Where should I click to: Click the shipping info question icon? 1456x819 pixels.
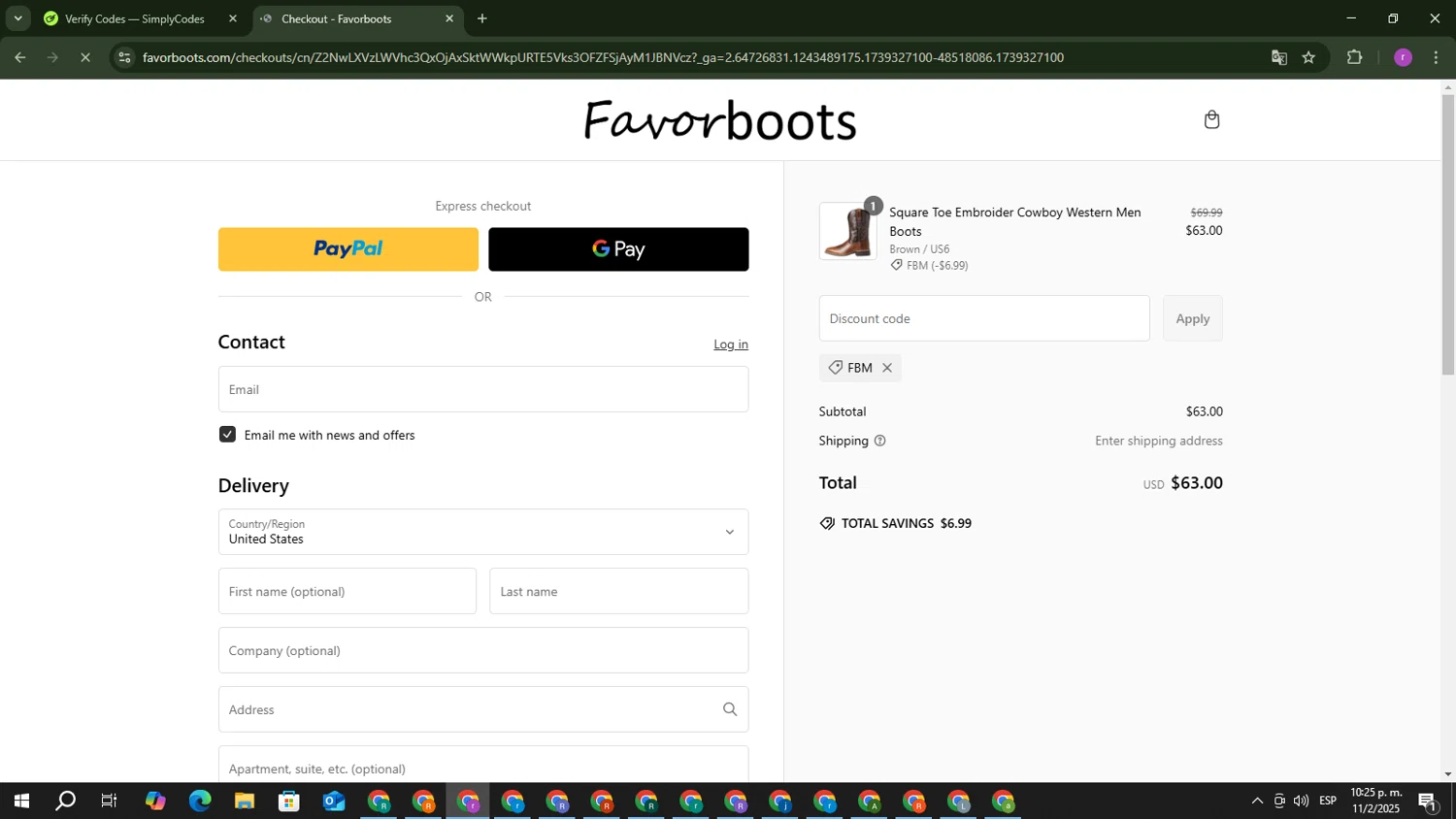point(880,441)
